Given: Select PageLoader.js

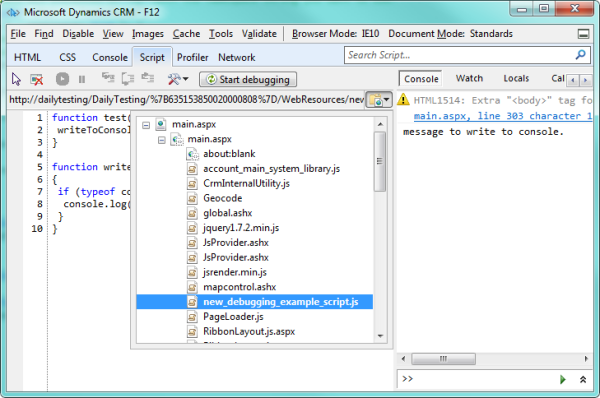Looking at the screenshot, I should (233, 317).
